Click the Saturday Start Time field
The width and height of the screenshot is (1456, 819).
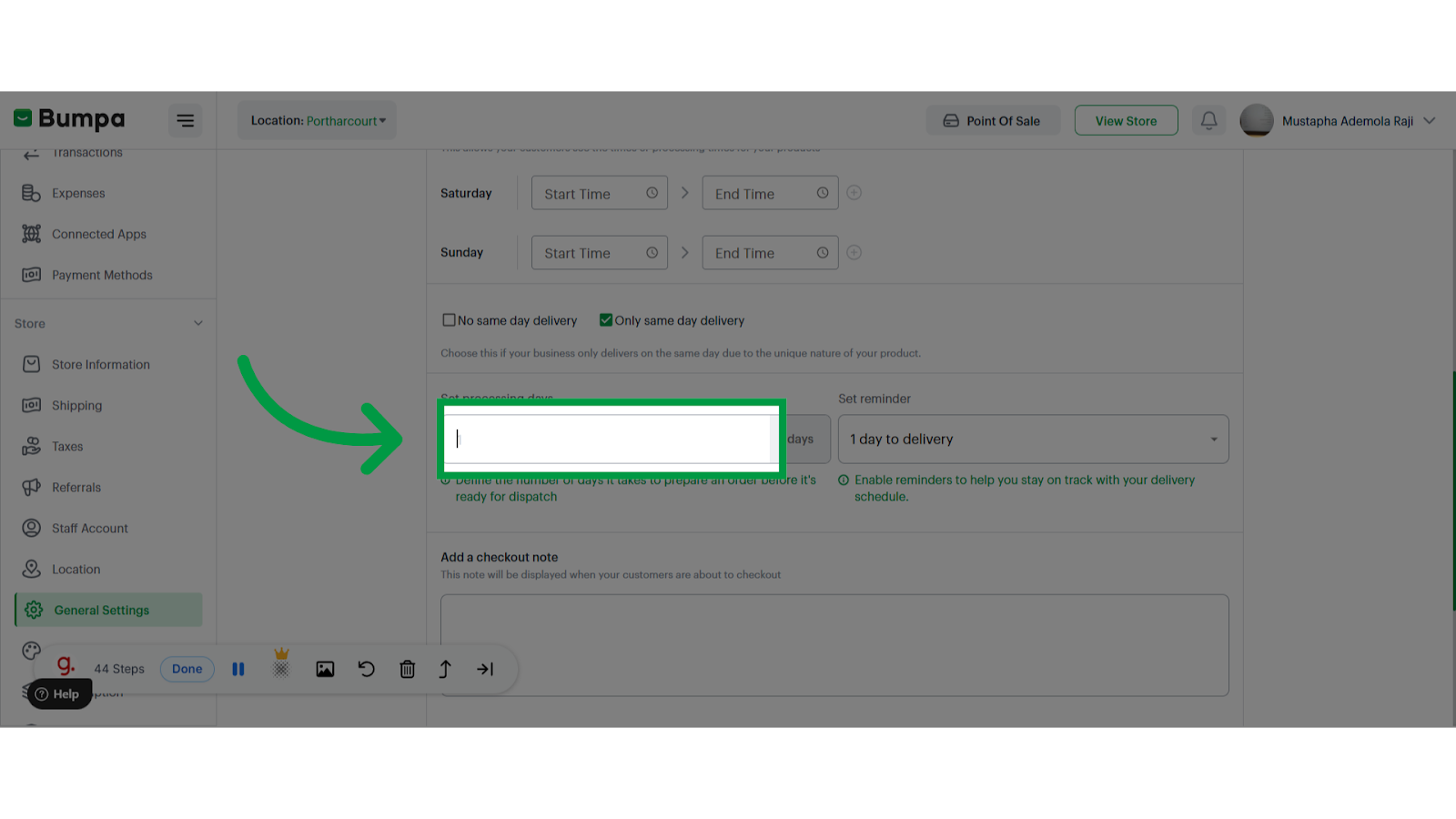coord(599,193)
